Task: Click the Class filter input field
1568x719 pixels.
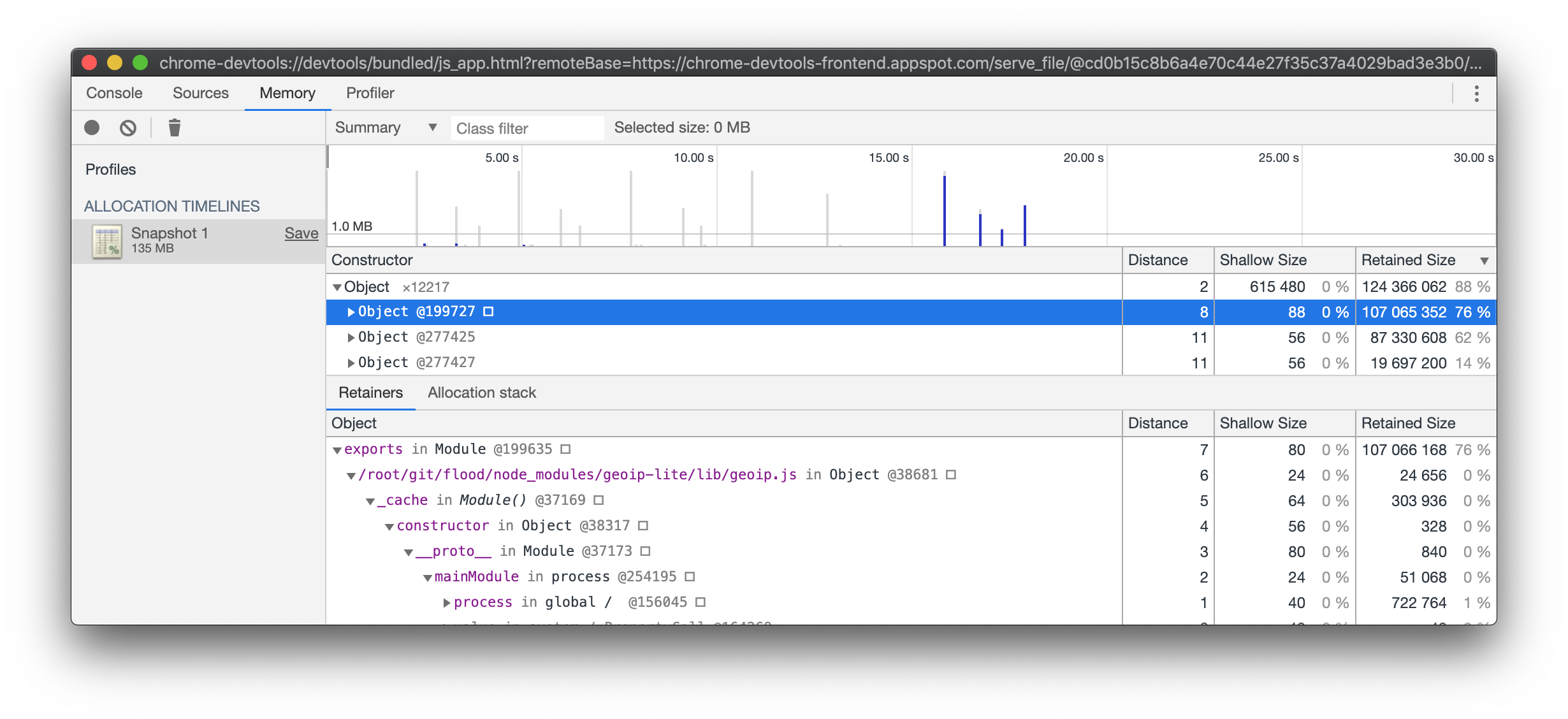Action: 526,128
